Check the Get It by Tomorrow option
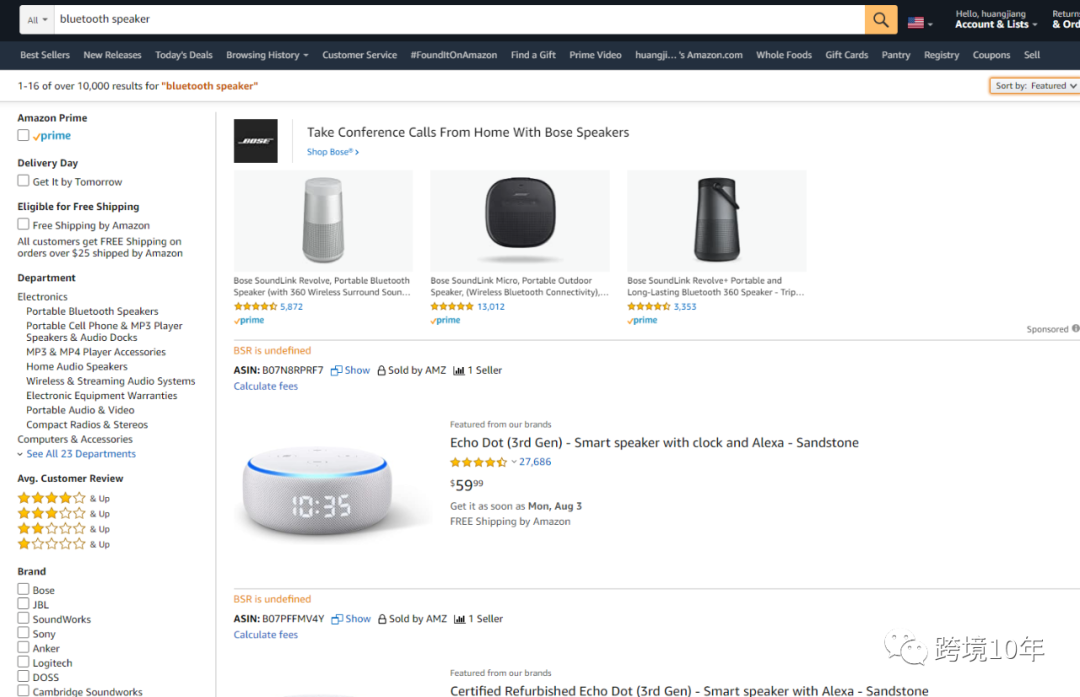The width and height of the screenshot is (1080, 697). point(23,181)
